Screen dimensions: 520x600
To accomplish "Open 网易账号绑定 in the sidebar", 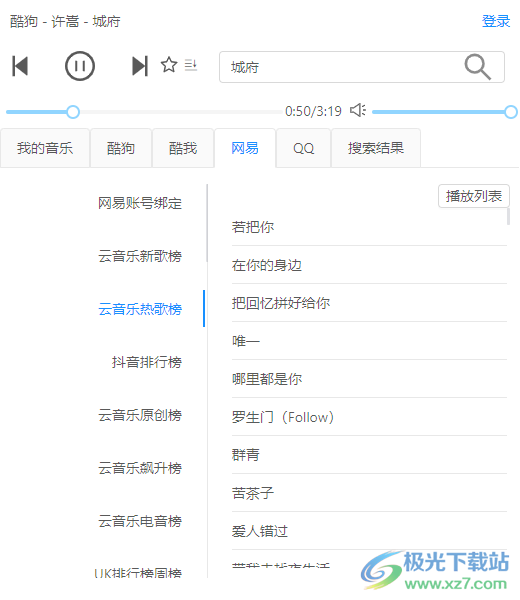I will [140, 203].
